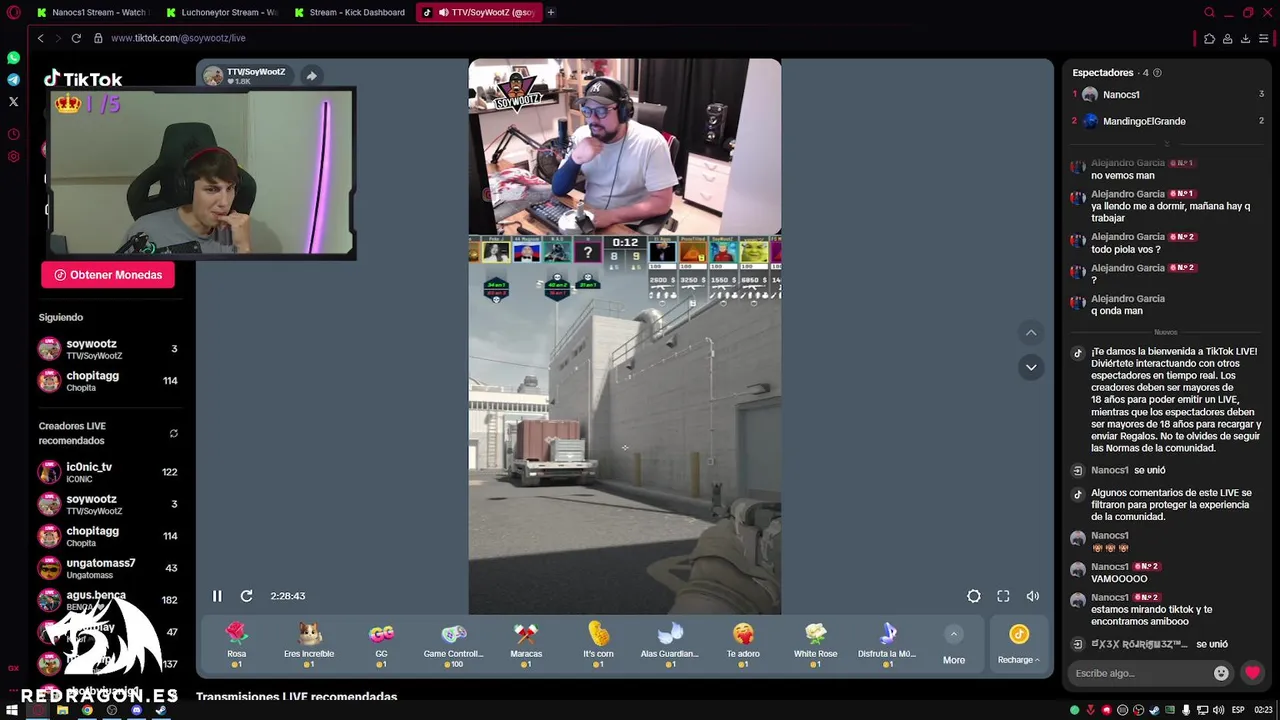
Task: Open browser easy setup menu
Action: tap(1264, 38)
